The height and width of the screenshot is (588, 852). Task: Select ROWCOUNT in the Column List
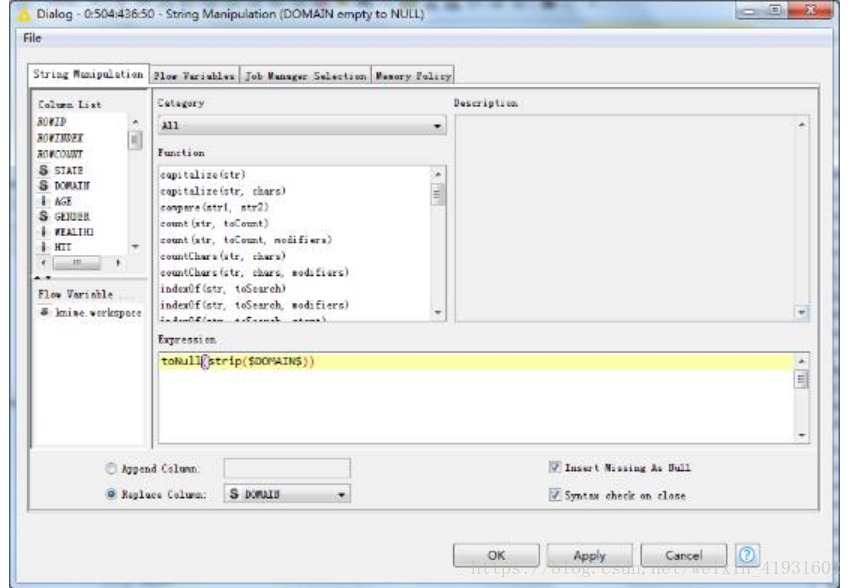coord(60,154)
